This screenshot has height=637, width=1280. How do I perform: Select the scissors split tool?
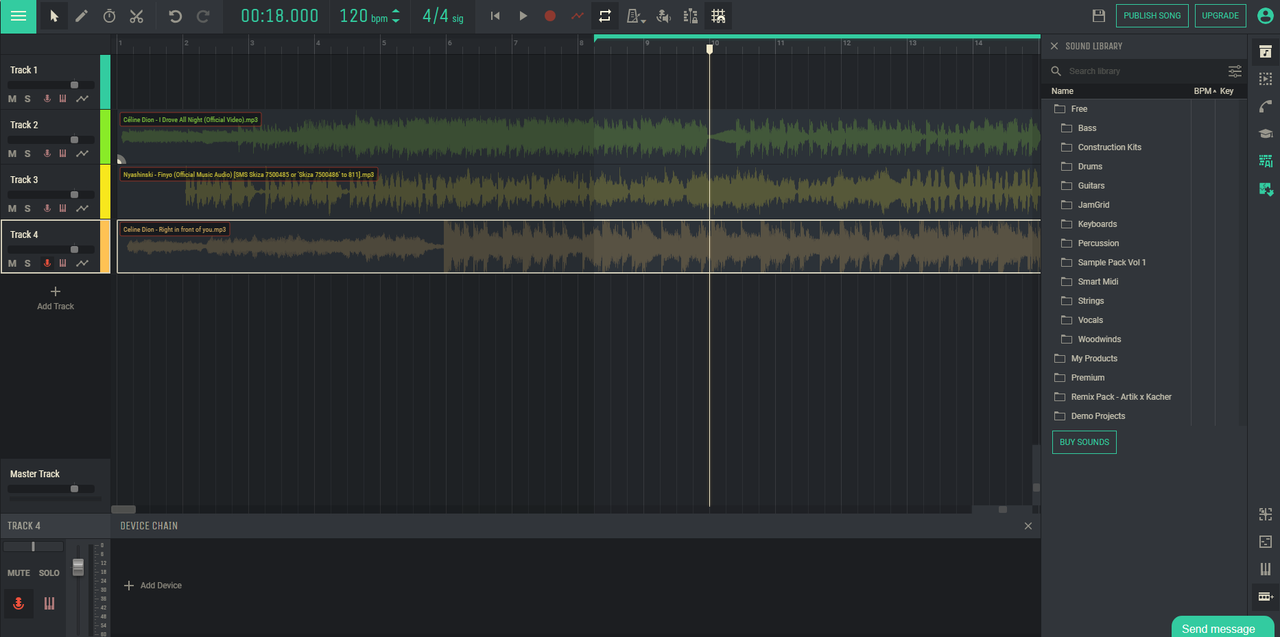click(x=137, y=16)
